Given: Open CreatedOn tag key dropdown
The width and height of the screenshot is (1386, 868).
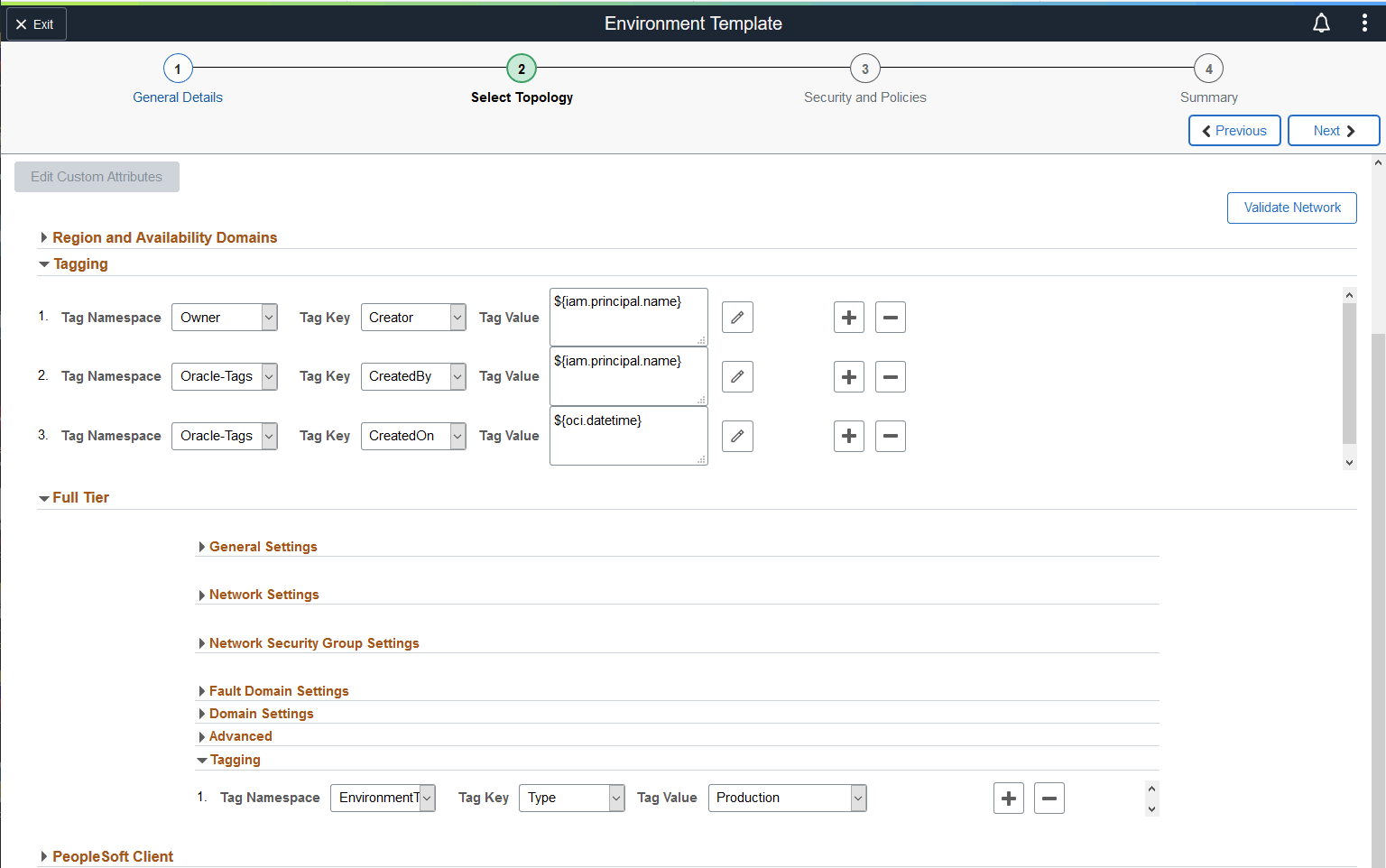Looking at the screenshot, I should (413, 436).
